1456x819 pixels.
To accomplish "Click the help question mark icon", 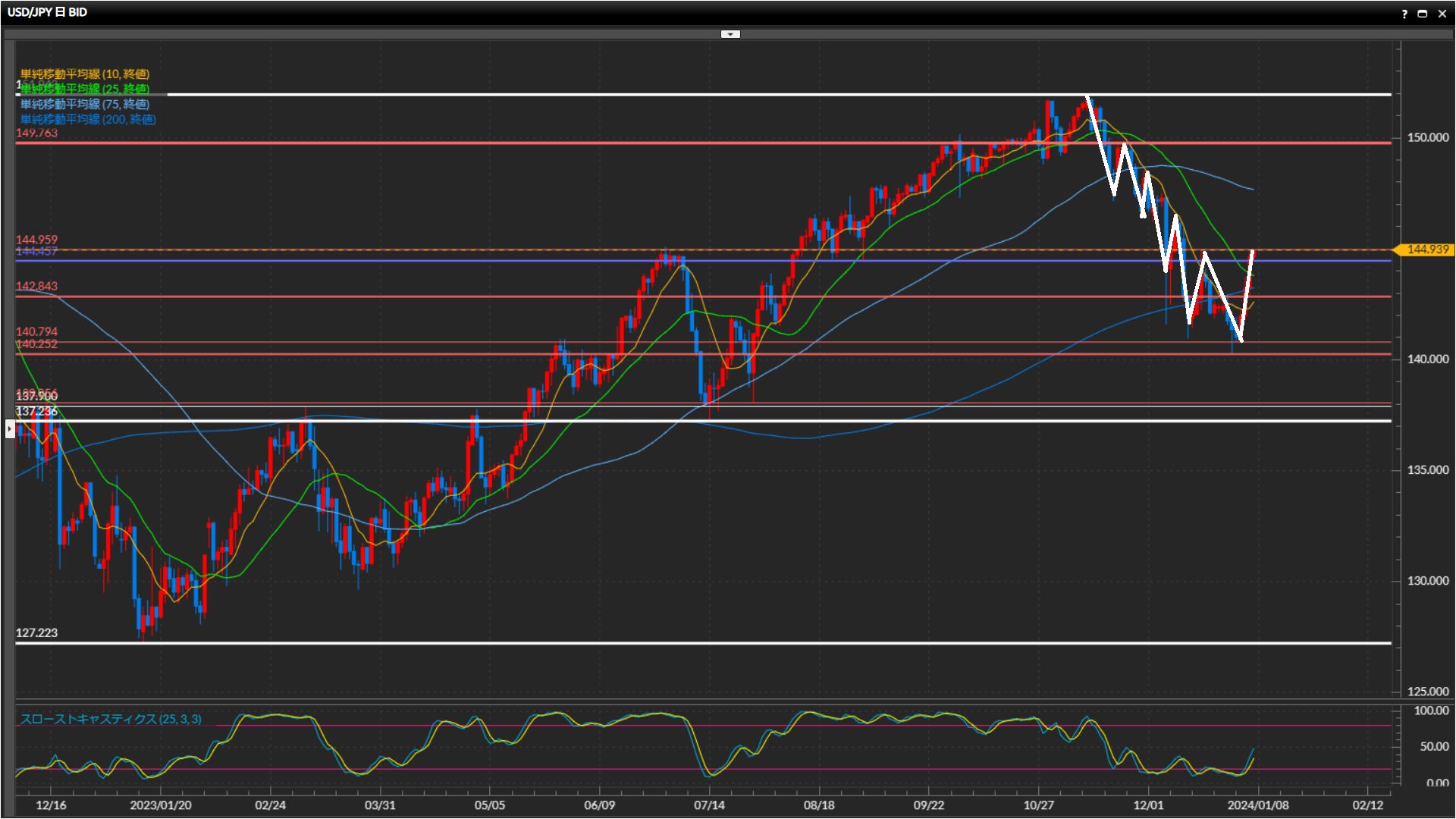I will pyautogui.click(x=1404, y=14).
